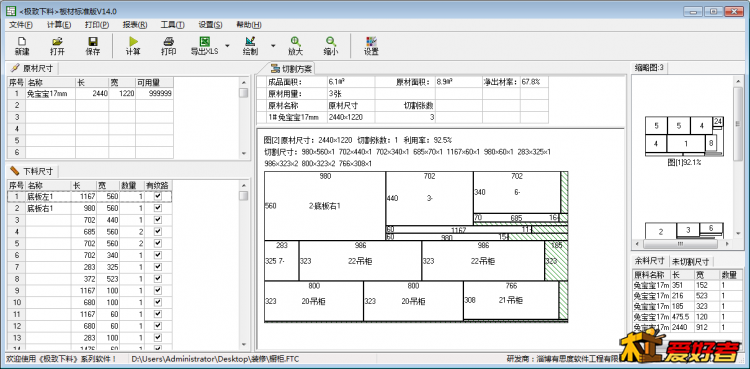Expand dropdown arrow beside 绘制

coord(273,46)
